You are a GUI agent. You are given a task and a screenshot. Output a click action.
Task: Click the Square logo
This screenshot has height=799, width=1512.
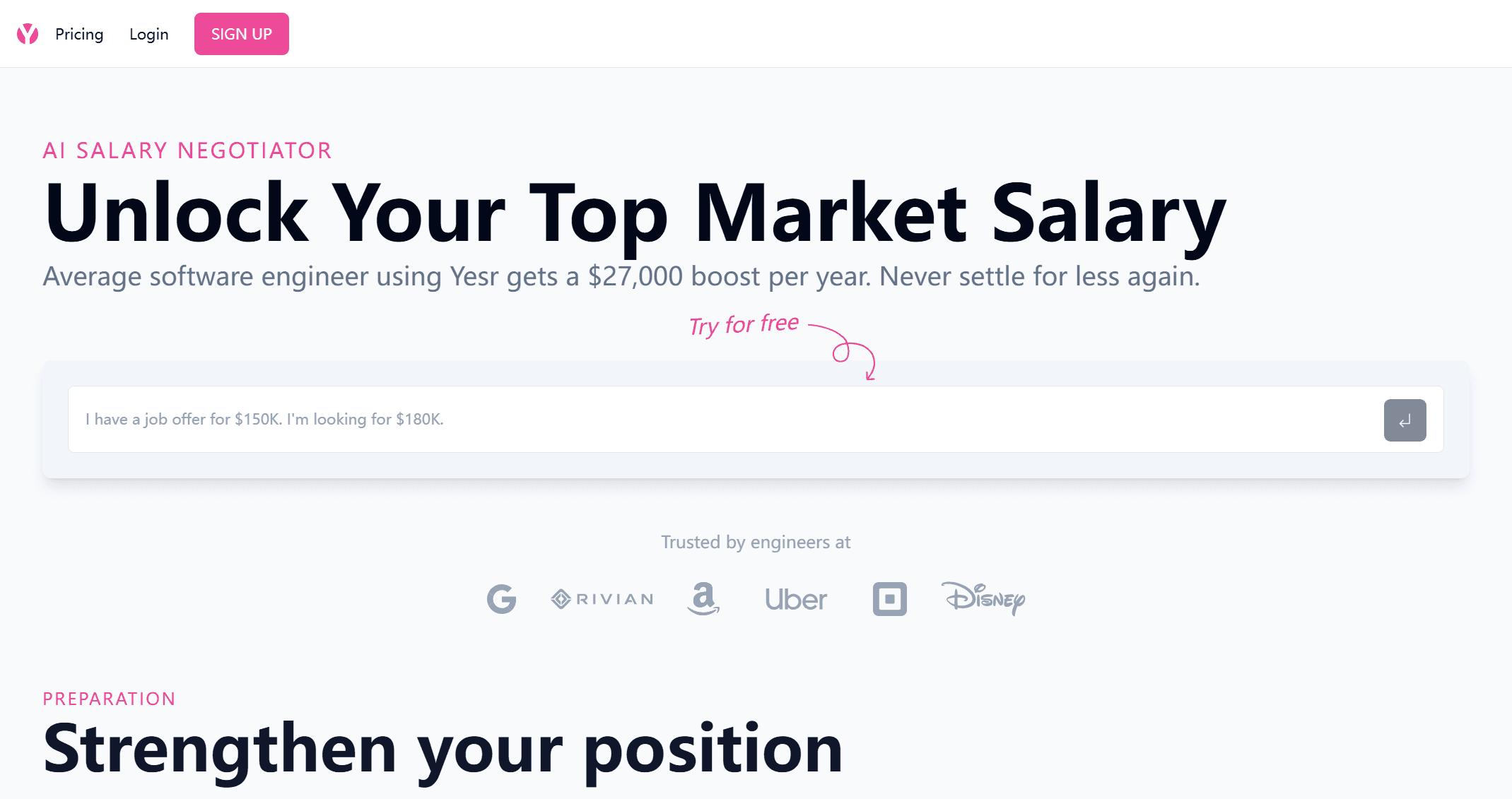tap(889, 599)
